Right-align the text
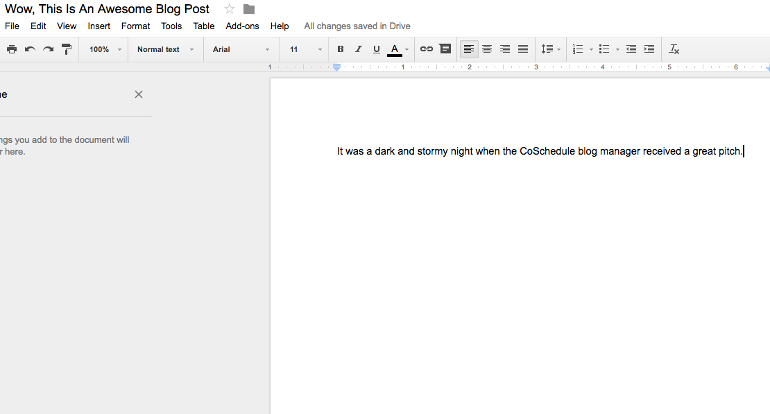This screenshot has height=414, width=770. tap(505, 49)
